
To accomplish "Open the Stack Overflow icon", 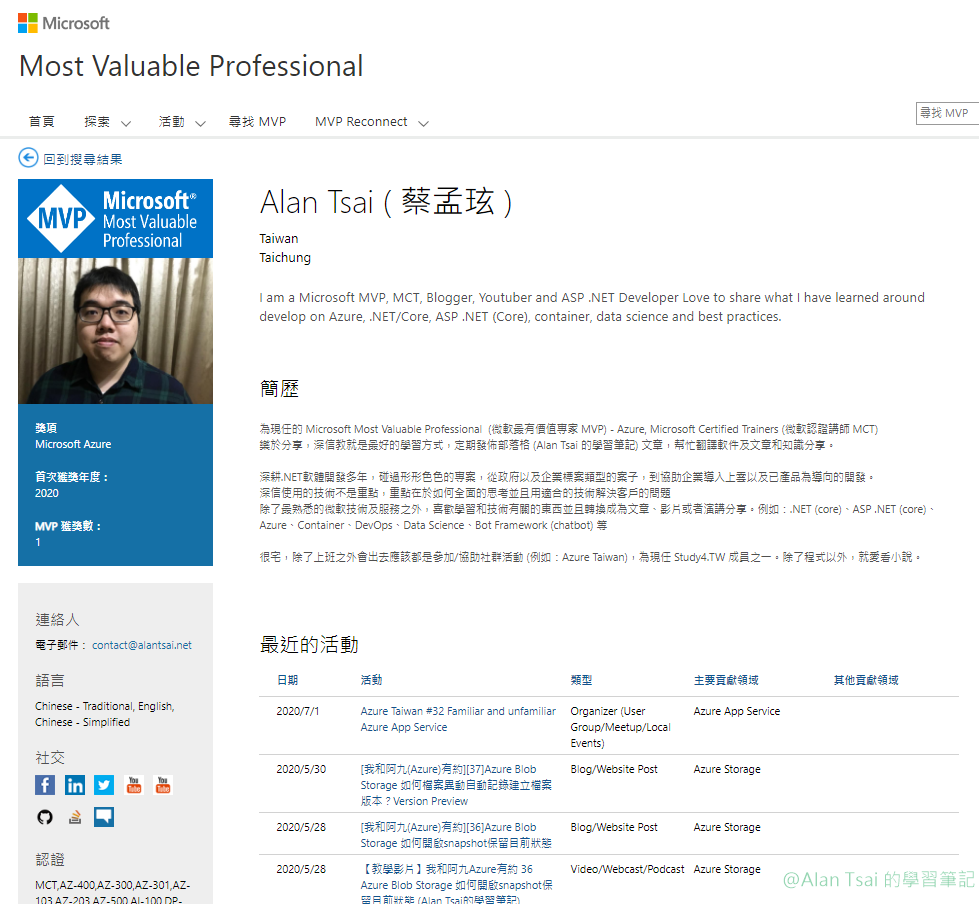I will (x=75, y=817).
